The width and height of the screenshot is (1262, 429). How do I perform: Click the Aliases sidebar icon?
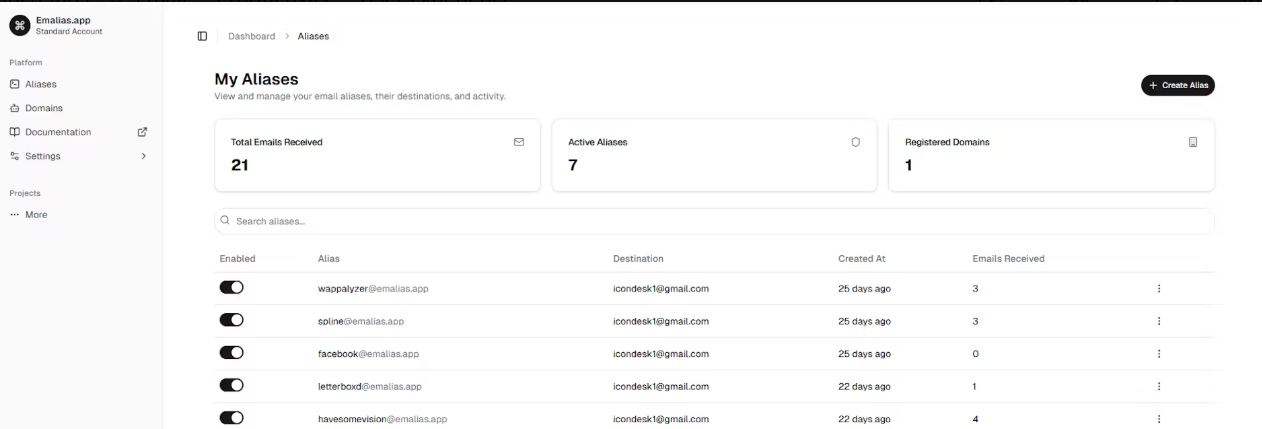pyautogui.click(x=14, y=84)
